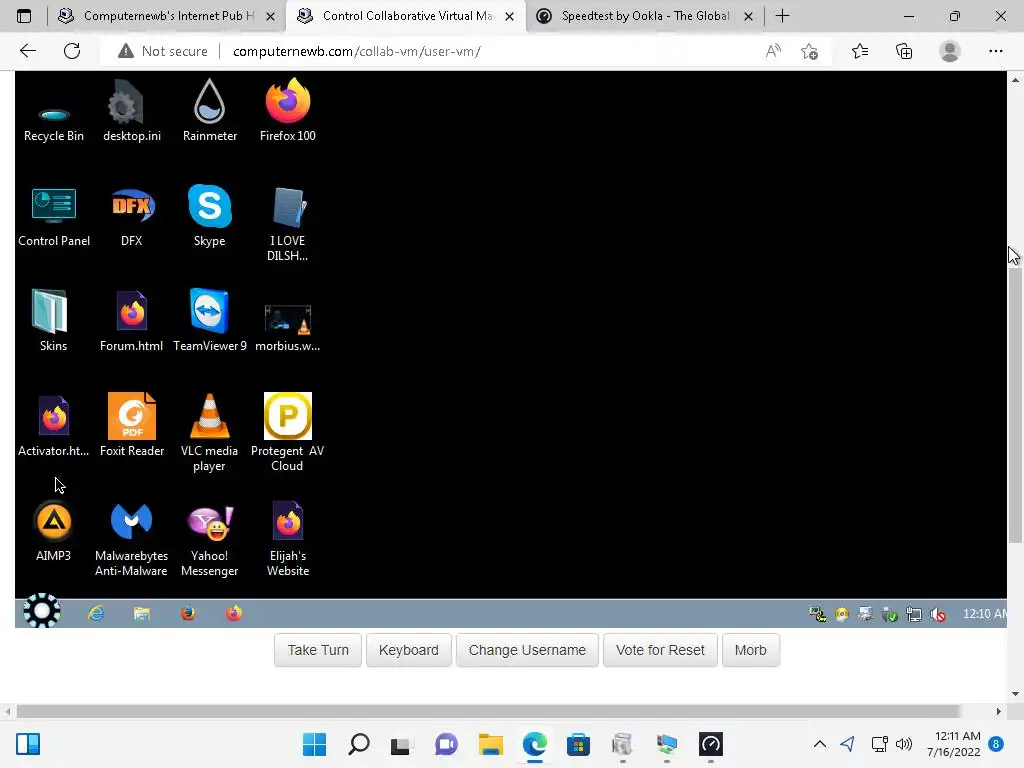
Task: Open host volume control icon
Action: (904, 744)
